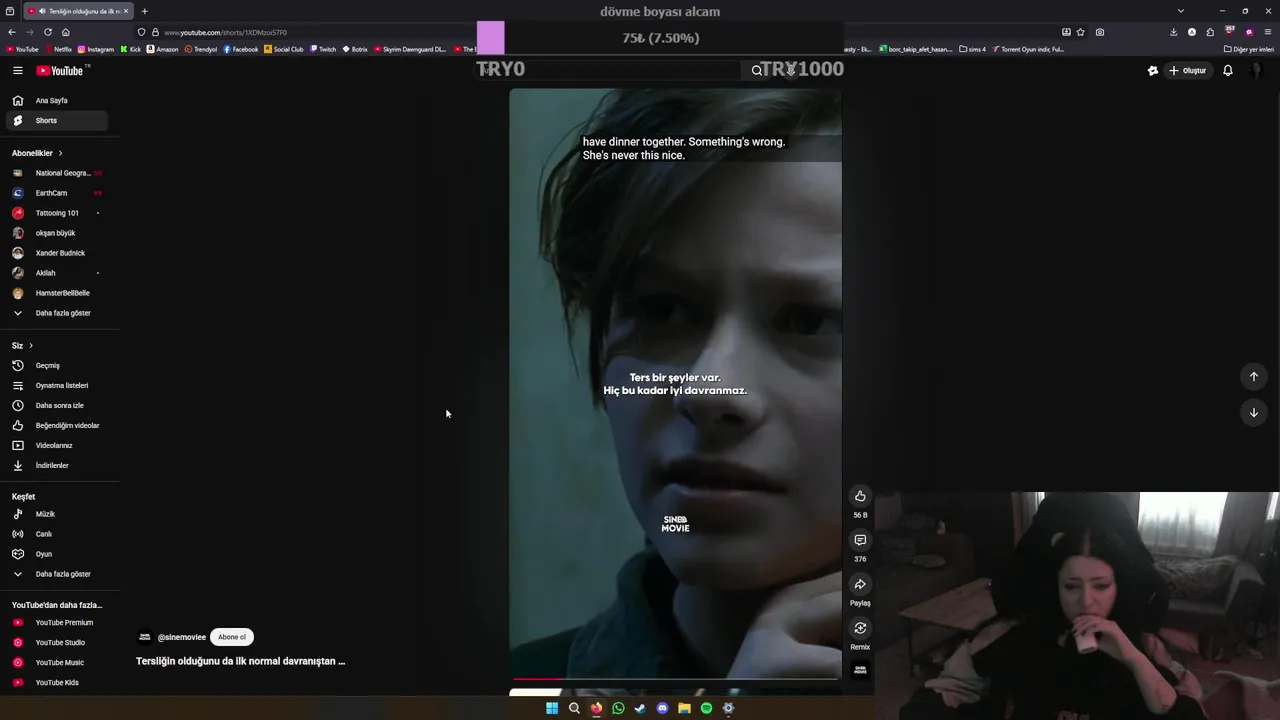1280x720 pixels.
Task: Expand the Siz section chevron
Action: pyautogui.click(x=31, y=345)
